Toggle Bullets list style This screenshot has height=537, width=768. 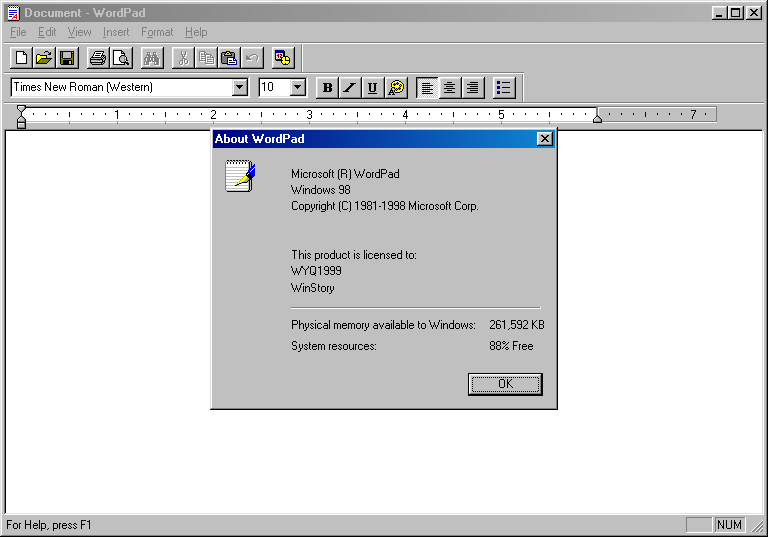pos(504,88)
